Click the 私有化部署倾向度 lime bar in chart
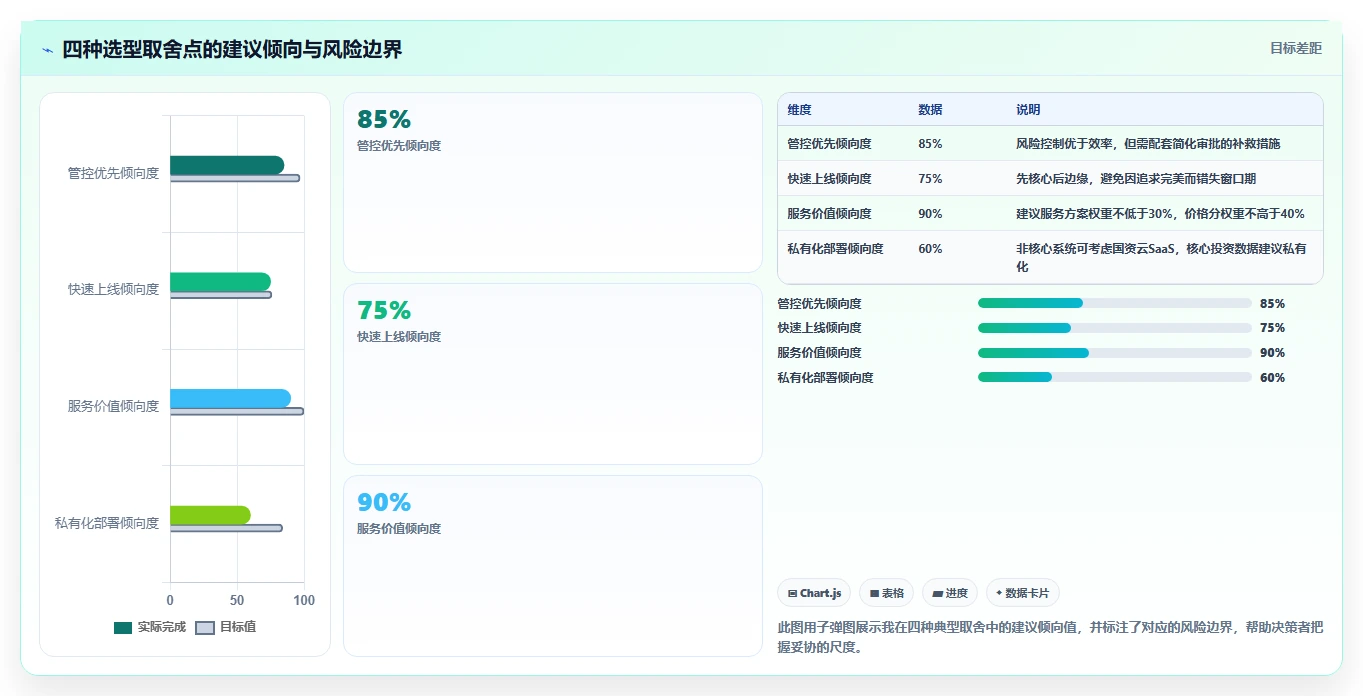This screenshot has width=1363, height=696. click(x=210, y=515)
